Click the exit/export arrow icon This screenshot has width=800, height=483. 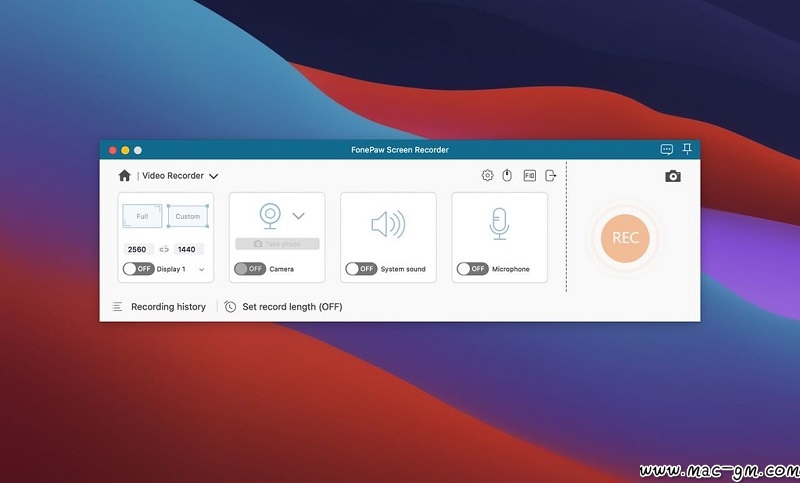[551, 175]
